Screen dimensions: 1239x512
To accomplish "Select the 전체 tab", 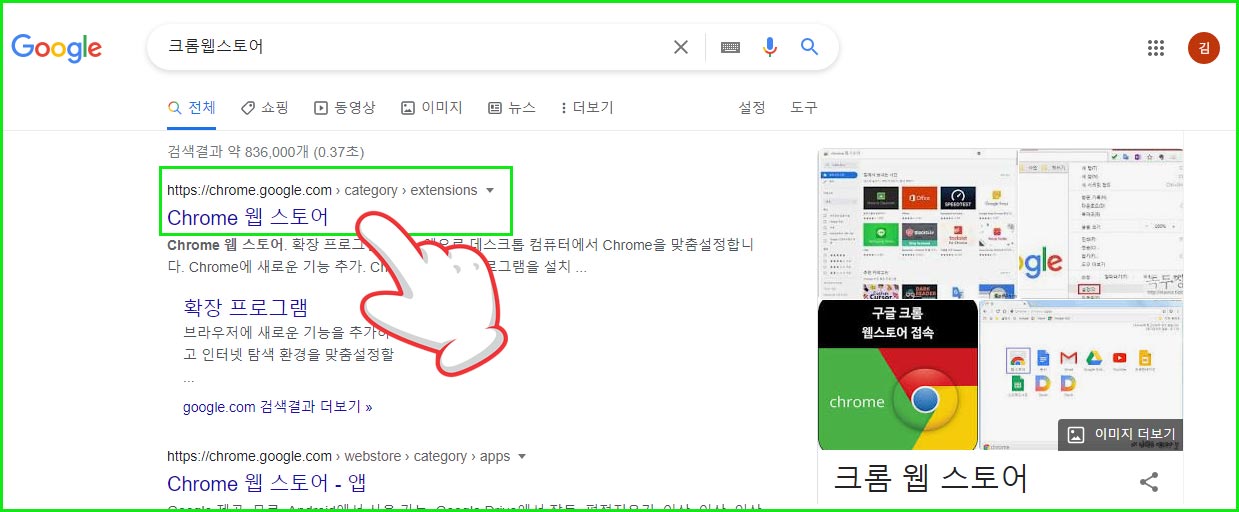I will [x=191, y=107].
